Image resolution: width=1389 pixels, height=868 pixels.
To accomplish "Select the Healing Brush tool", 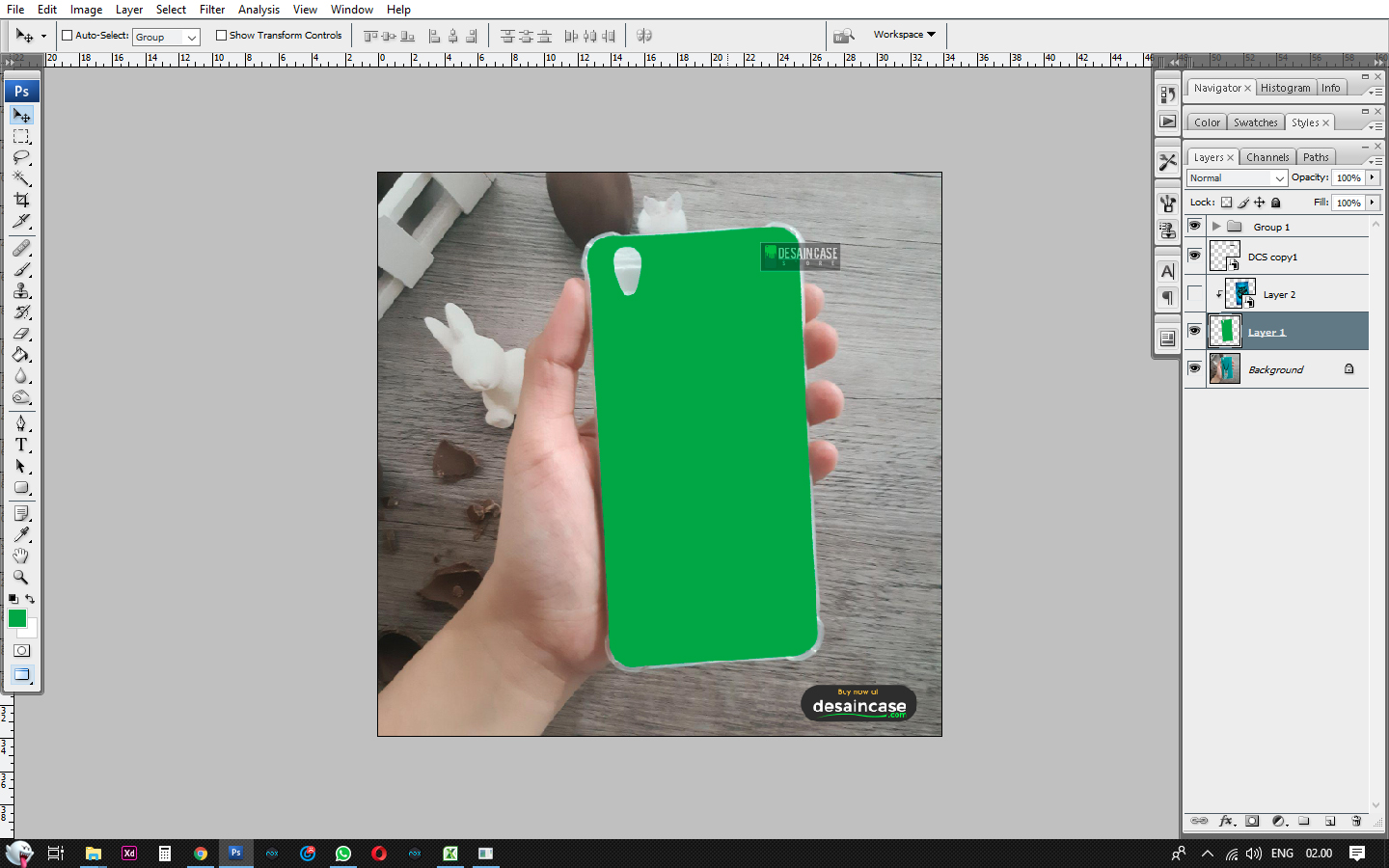I will [x=21, y=248].
